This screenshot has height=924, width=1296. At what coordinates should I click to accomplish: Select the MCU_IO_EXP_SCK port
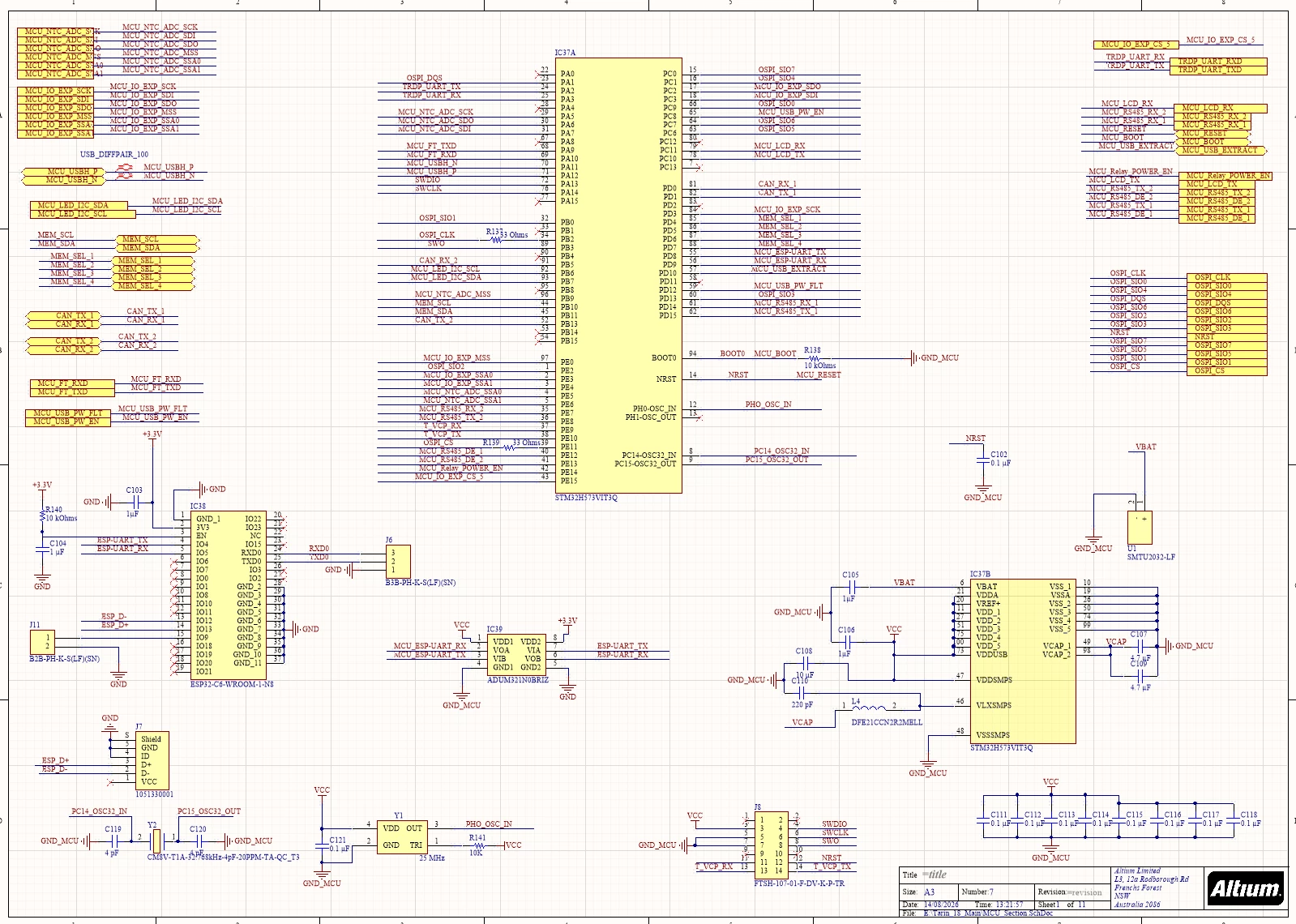55,91
